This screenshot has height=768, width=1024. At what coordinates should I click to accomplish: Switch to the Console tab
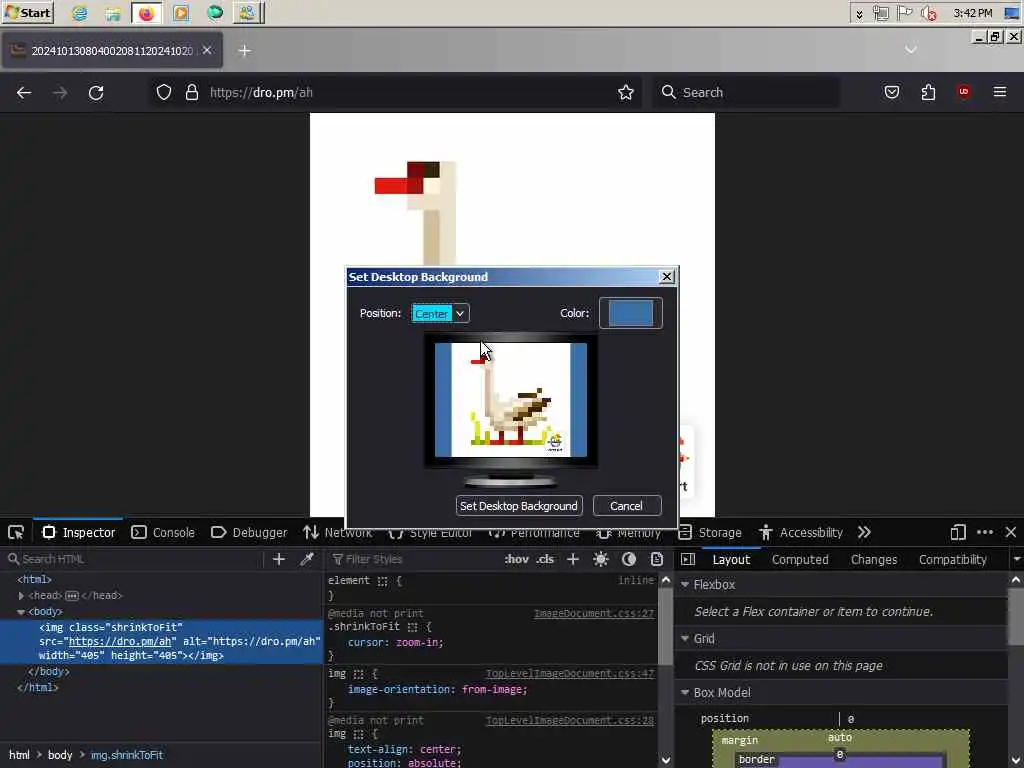[x=163, y=532]
